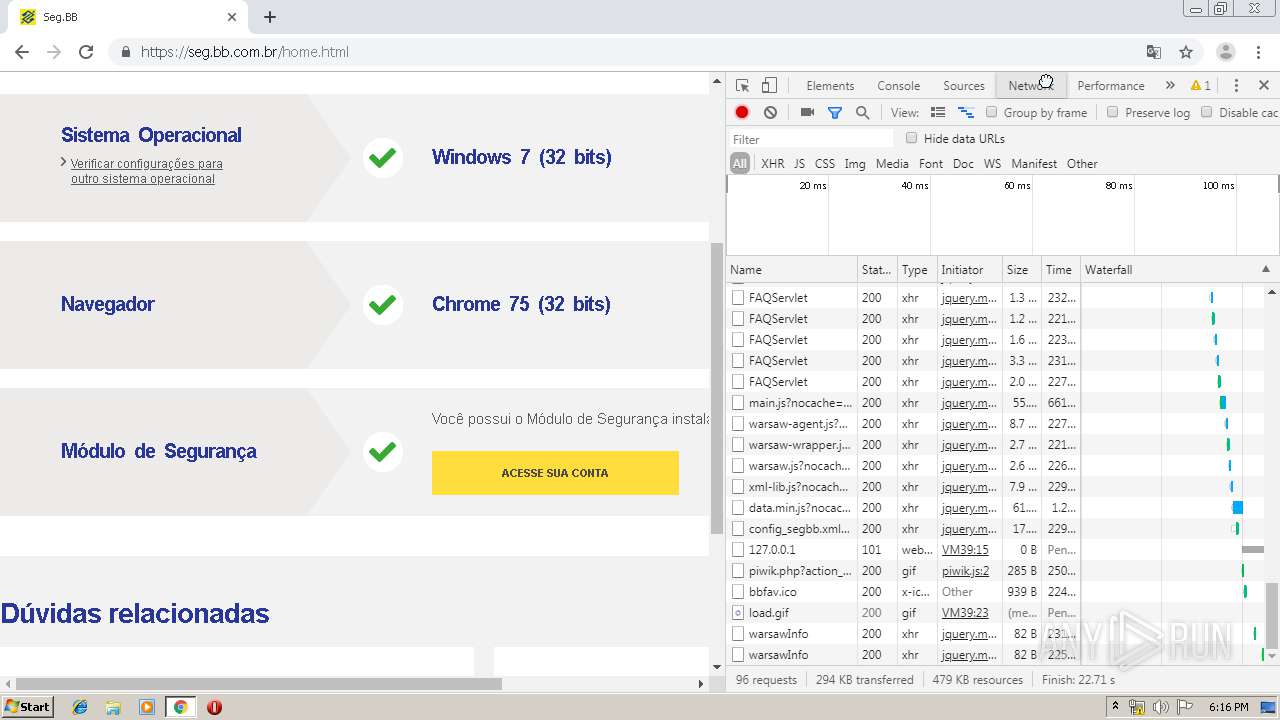Filter requests by Font type
Screen dimensions: 1280x720
[x=931, y=164]
